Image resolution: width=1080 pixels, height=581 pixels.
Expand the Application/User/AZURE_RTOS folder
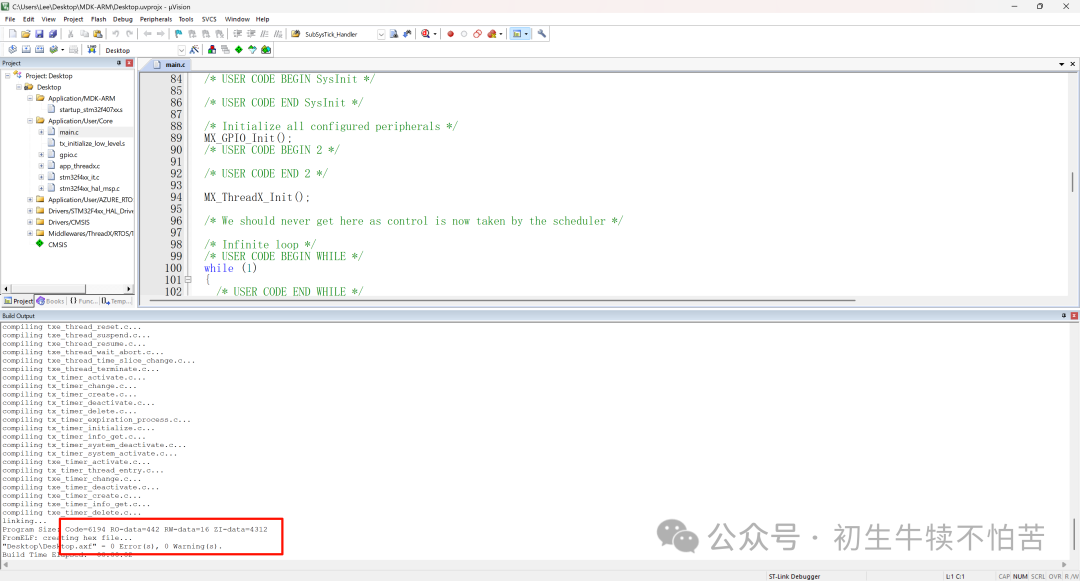coord(30,200)
